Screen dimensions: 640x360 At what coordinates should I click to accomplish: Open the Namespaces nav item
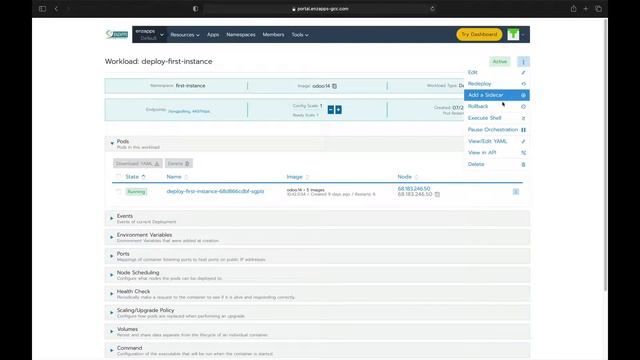(241, 35)
